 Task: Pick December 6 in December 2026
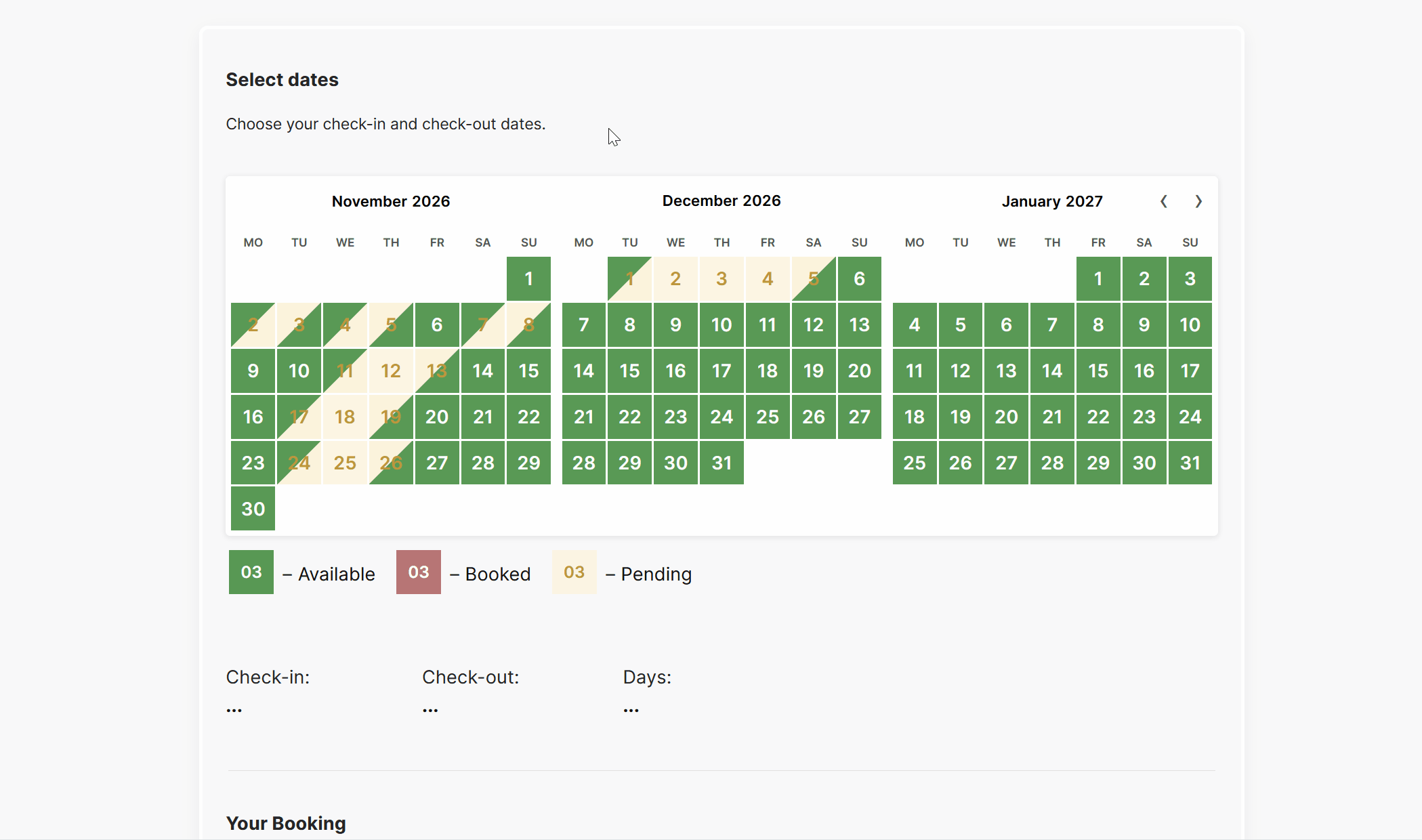coord(859,278)
